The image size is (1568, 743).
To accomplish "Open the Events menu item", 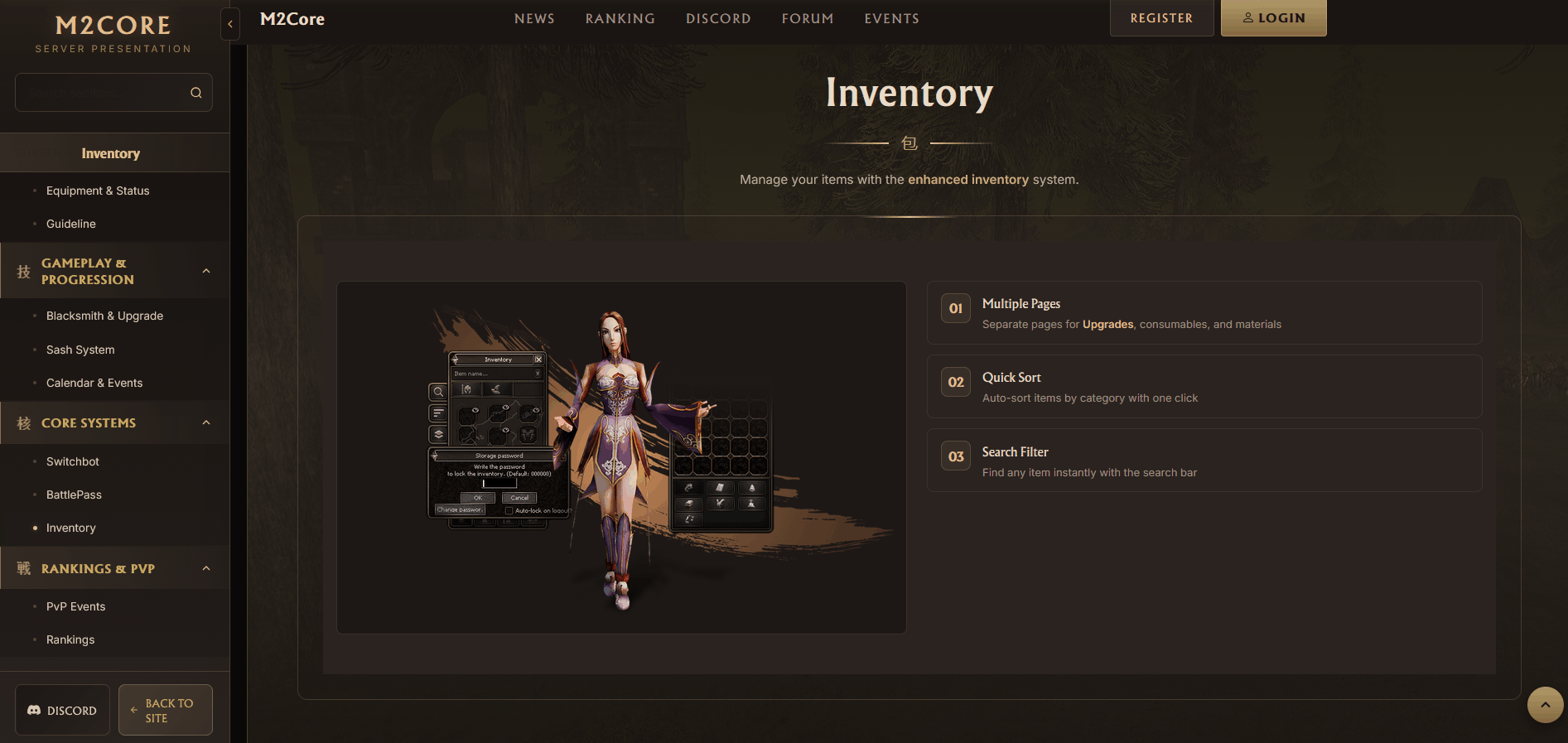I will click(x=892, y=18).
